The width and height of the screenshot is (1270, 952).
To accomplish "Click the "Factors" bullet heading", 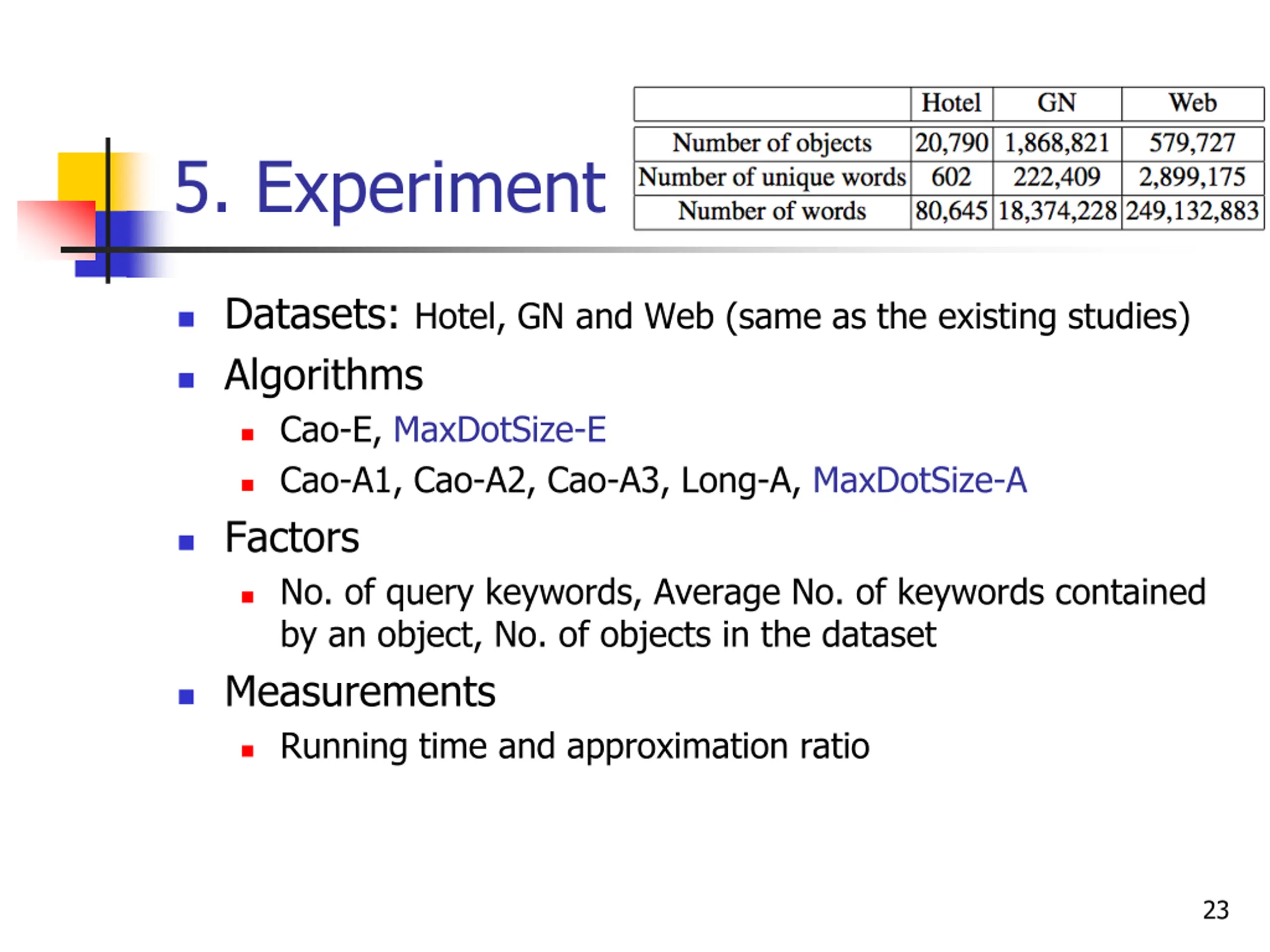I will pos(292,537).
